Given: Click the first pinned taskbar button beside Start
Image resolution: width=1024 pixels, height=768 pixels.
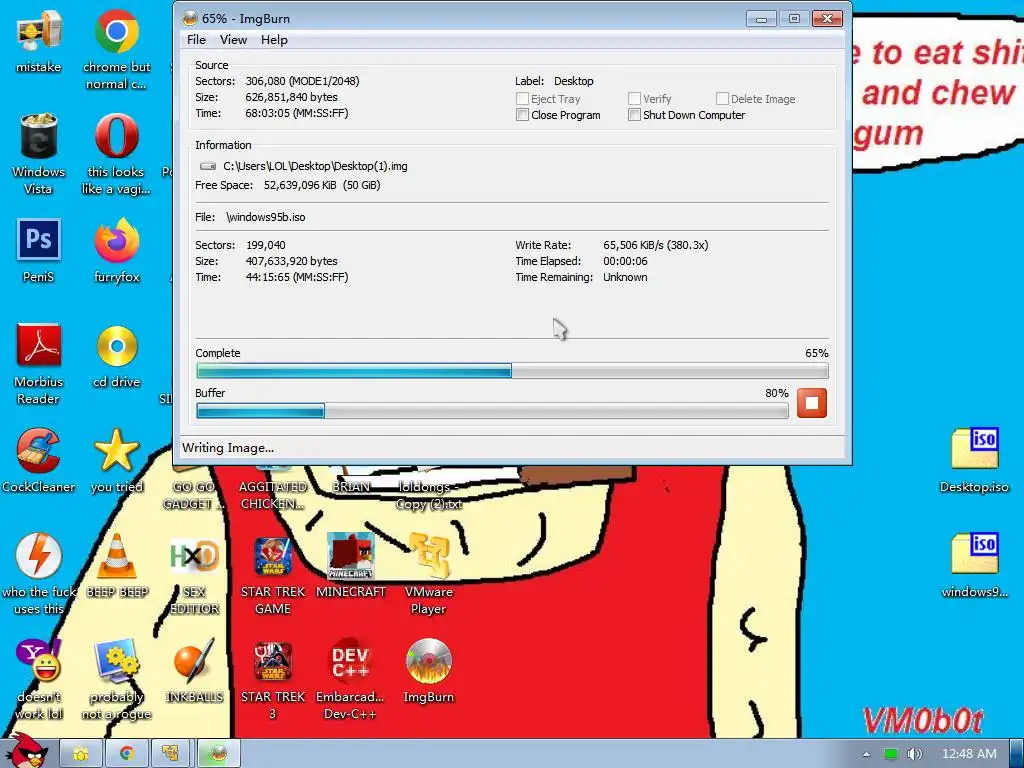Looking at the screenshot, I should point(81,754).
